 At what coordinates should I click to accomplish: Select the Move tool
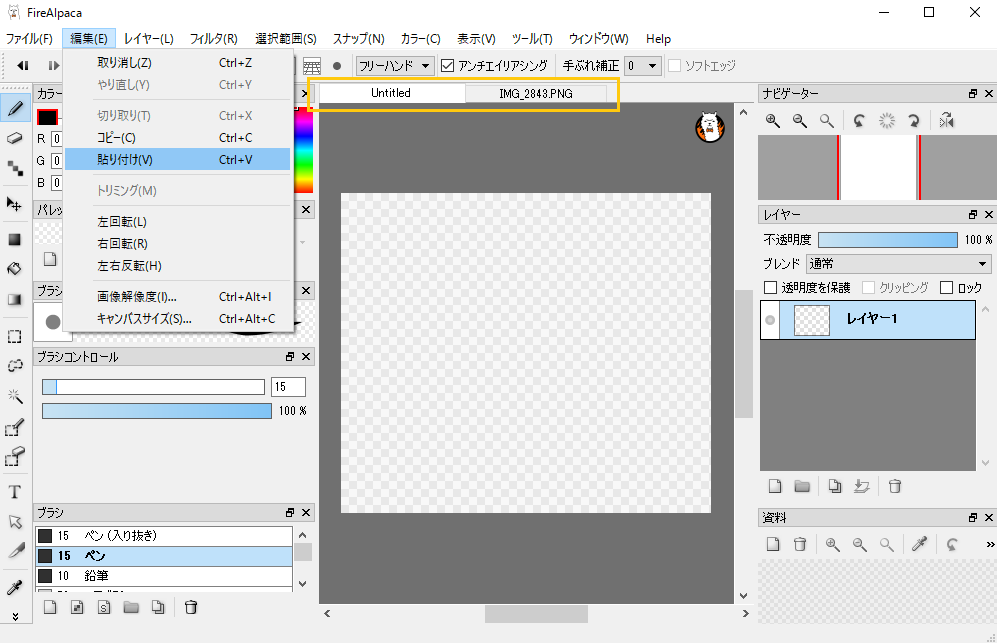coord(15,204)
